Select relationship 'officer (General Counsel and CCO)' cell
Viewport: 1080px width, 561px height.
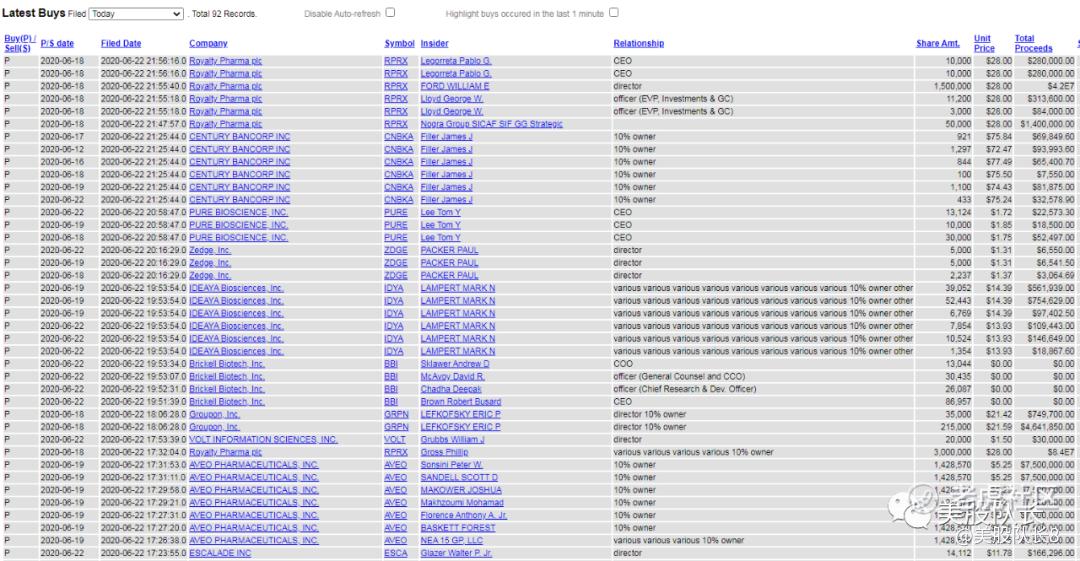pyautogui.click(x=679, y=377)
